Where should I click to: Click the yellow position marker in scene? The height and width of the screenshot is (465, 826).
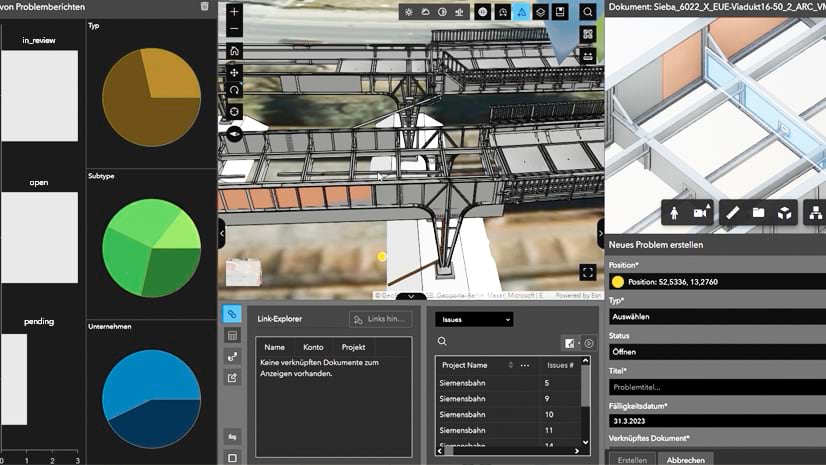click(382, 256)
